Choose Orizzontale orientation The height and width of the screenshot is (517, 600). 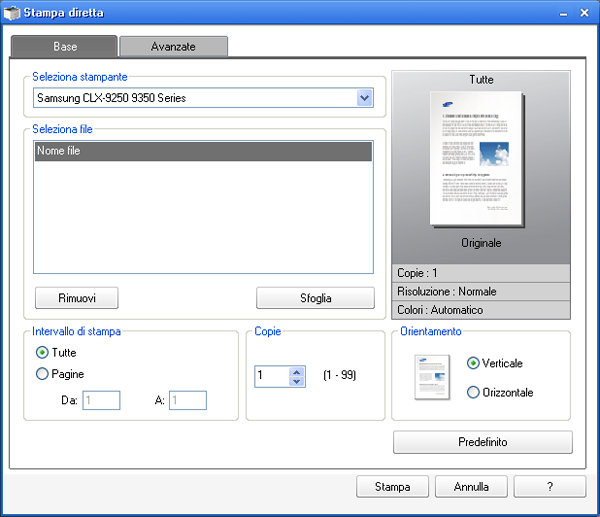(x=473, y=393)
